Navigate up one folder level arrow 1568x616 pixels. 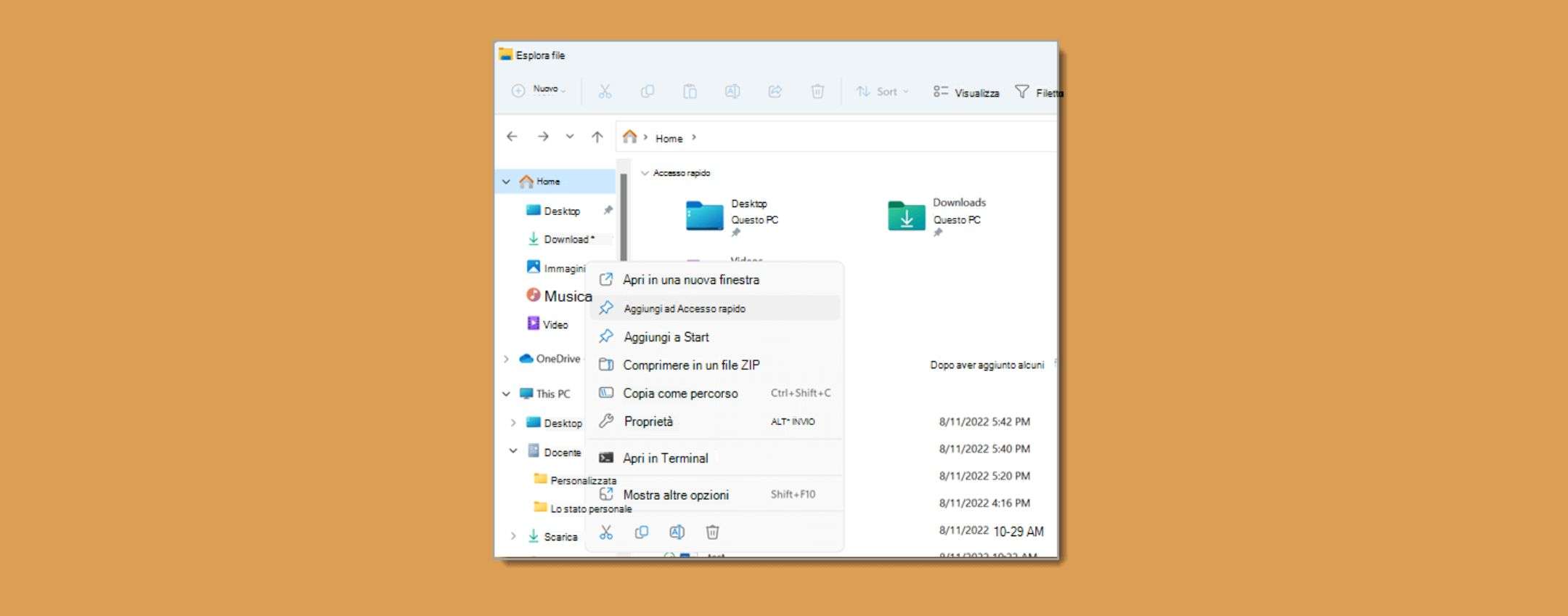(597, 137)
